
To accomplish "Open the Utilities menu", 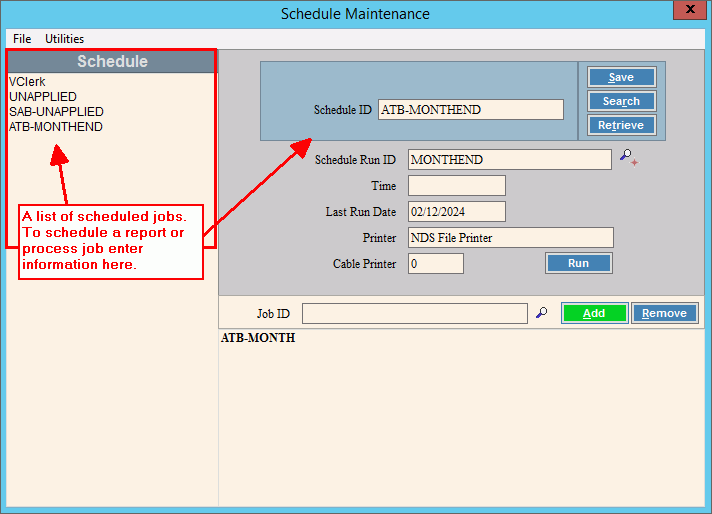I will coord(65,39).
